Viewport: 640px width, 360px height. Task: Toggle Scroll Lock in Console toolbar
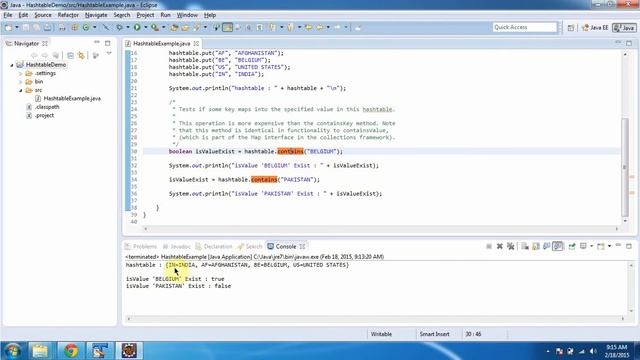(x=536, y=246)
